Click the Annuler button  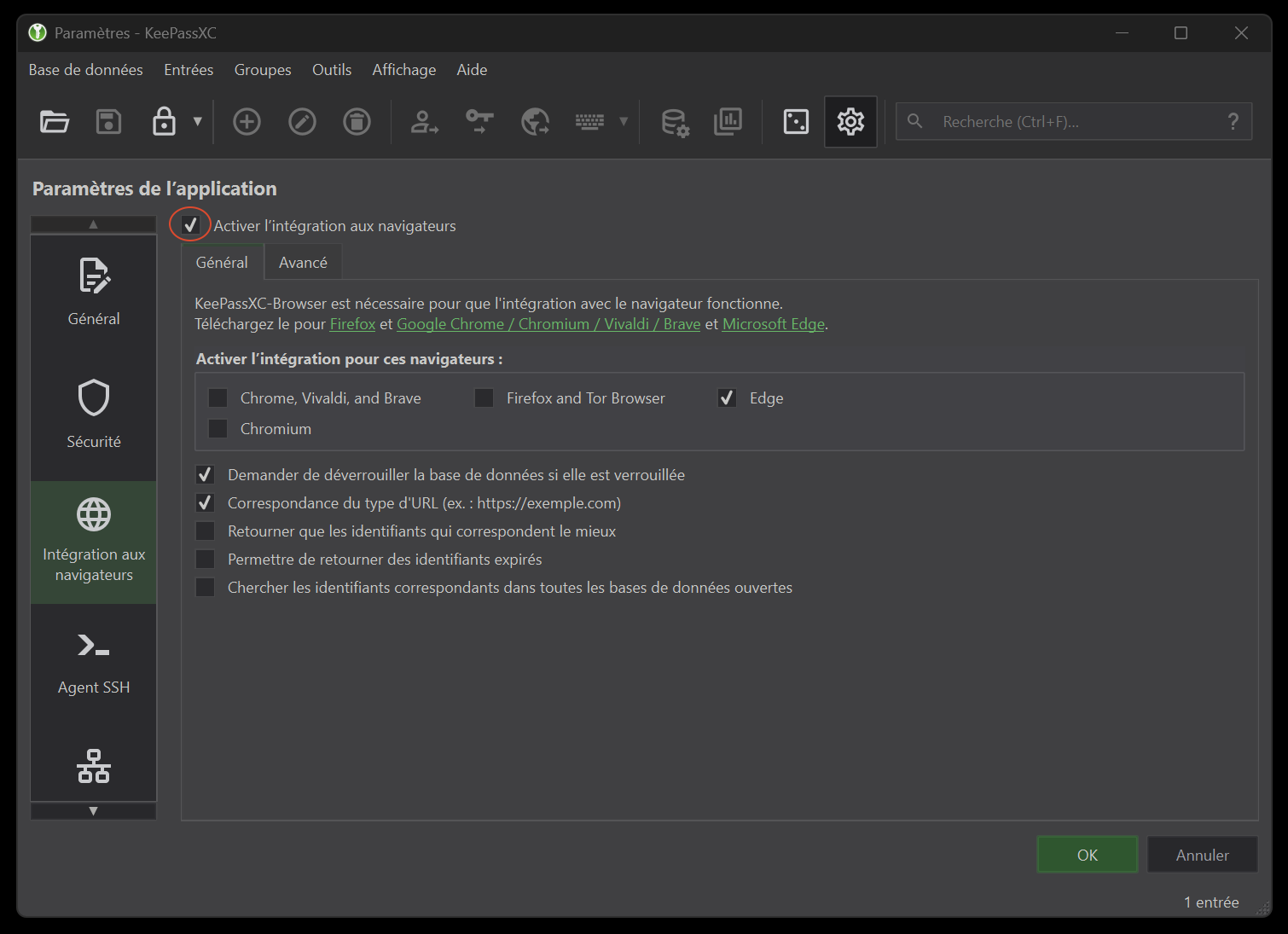point(1202,855)
